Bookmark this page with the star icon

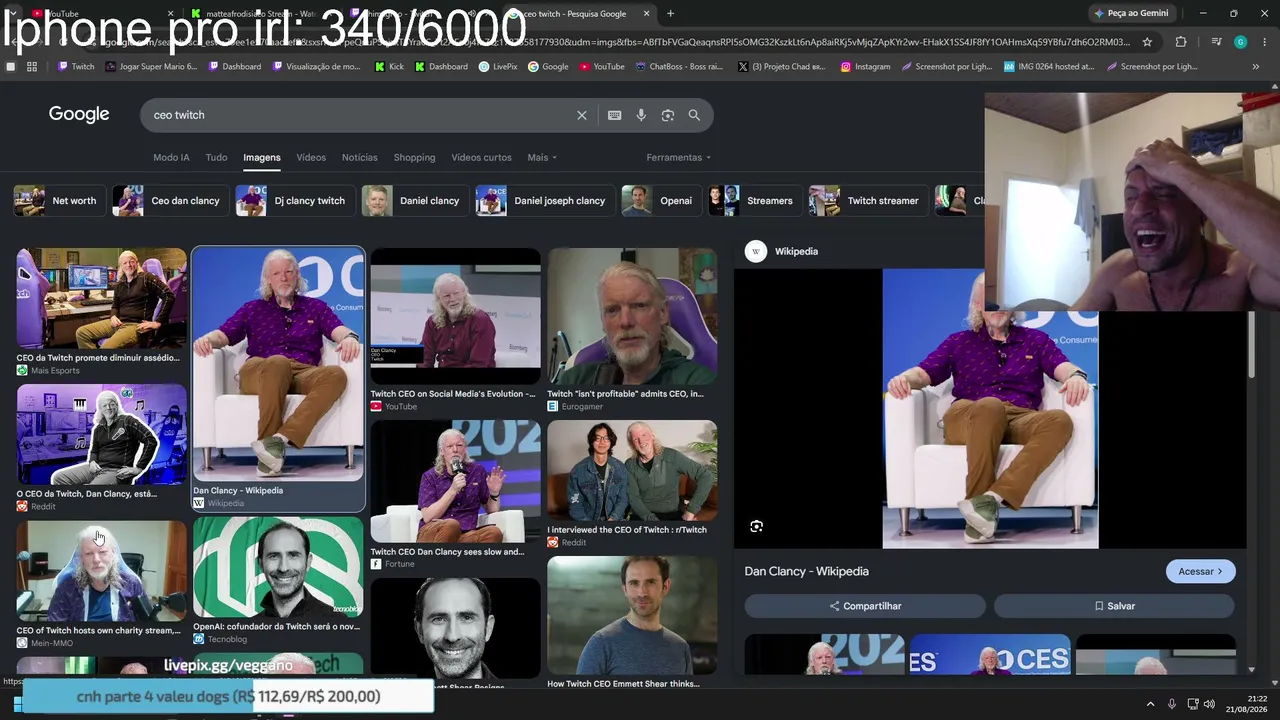tap(1147, 42)
